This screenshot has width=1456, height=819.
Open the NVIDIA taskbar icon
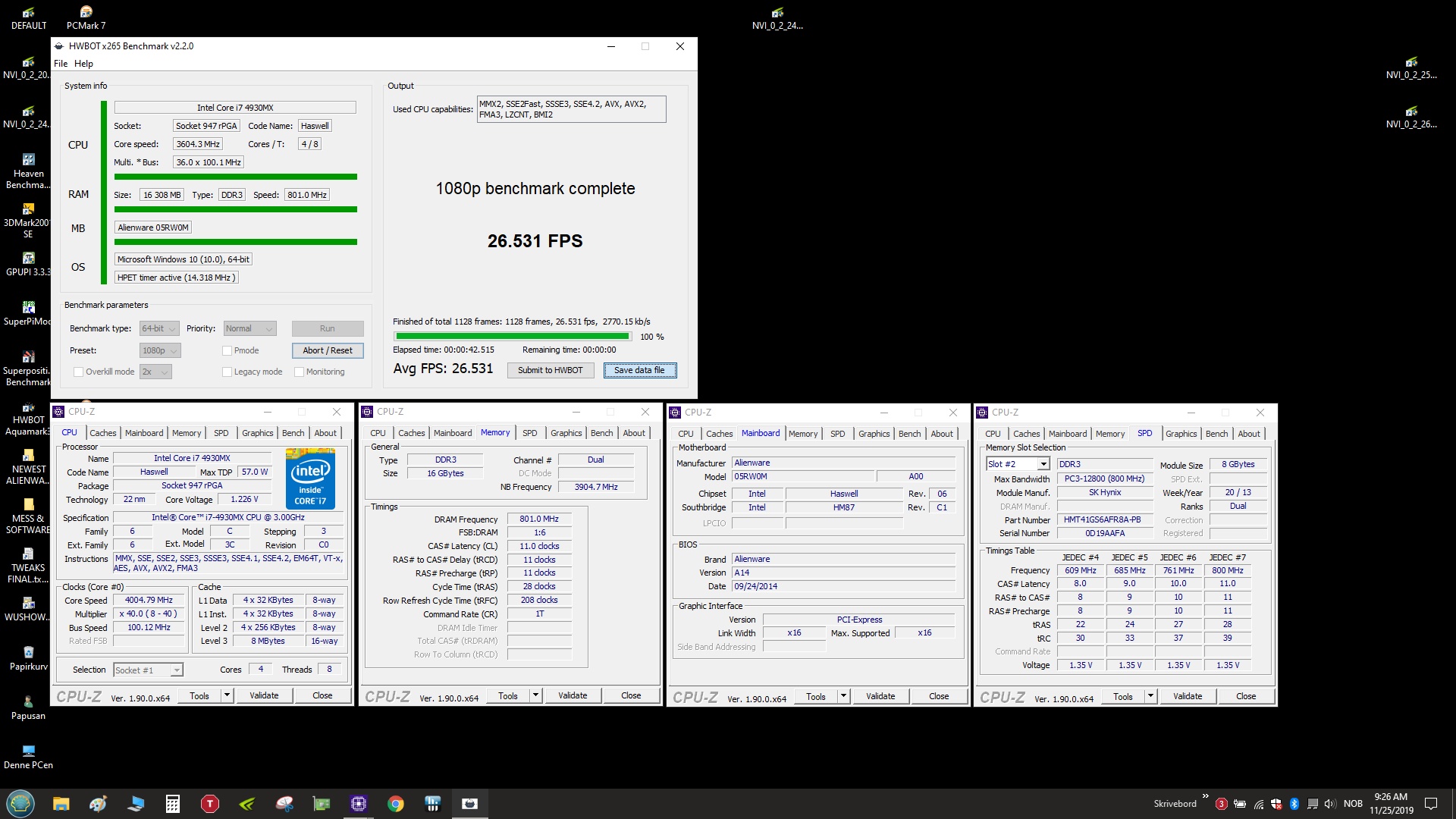(x=247, y=804)
